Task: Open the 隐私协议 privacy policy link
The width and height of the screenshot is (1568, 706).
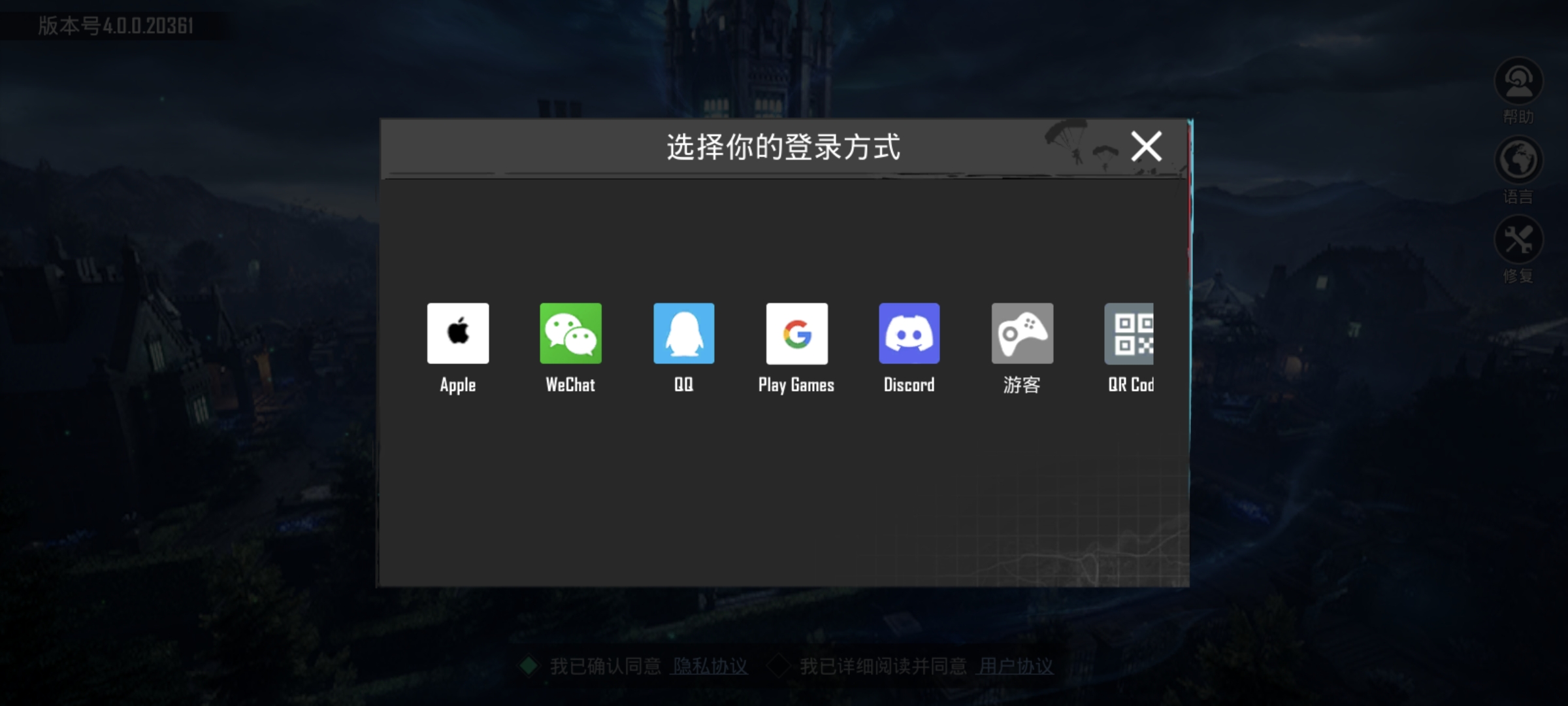Action: click(710, 666)
